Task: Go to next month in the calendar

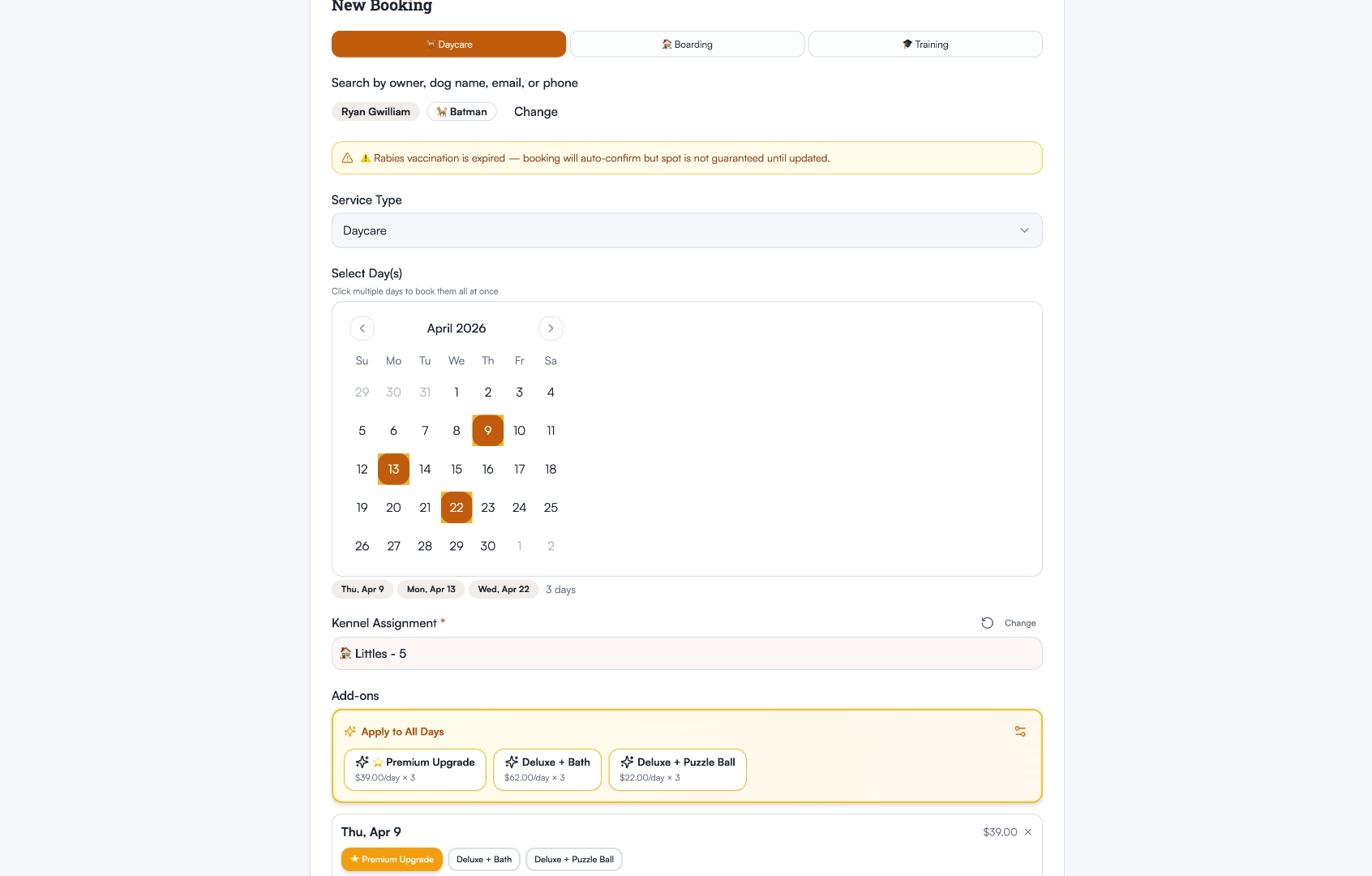Action: click(x=551, y=328)
